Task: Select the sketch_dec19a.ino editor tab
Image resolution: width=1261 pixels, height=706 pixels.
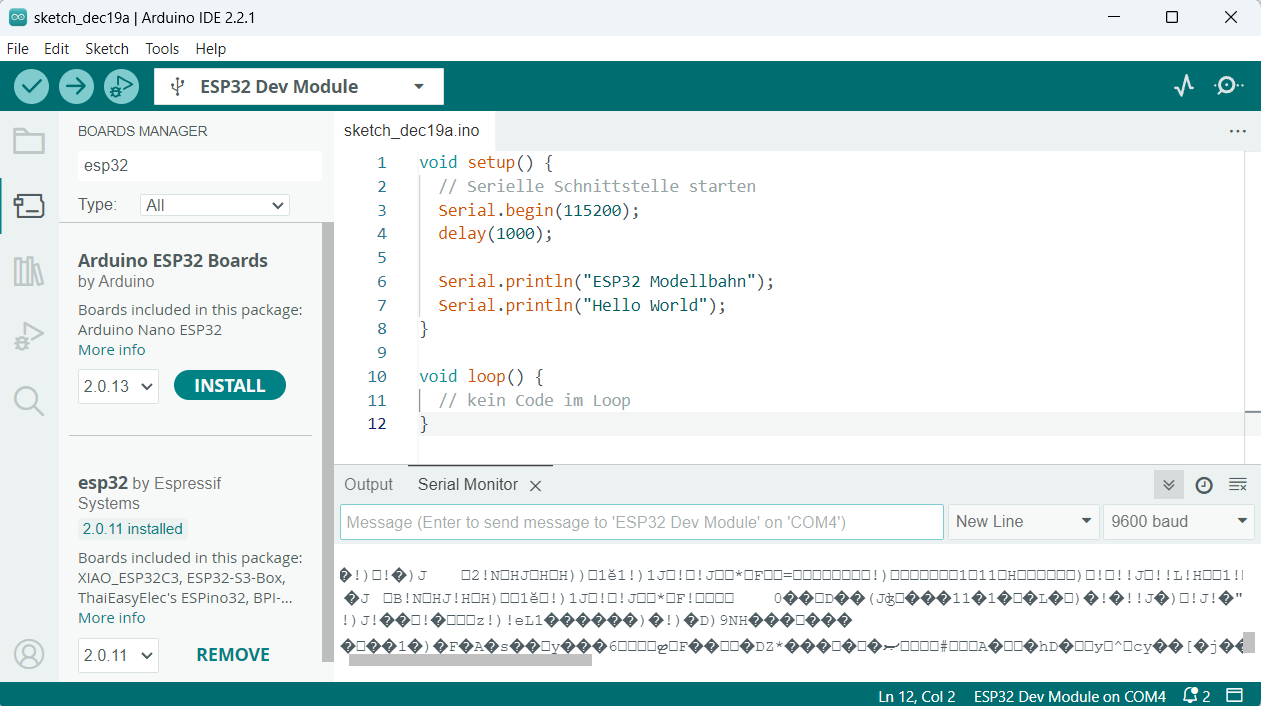Action: [412, 130]
